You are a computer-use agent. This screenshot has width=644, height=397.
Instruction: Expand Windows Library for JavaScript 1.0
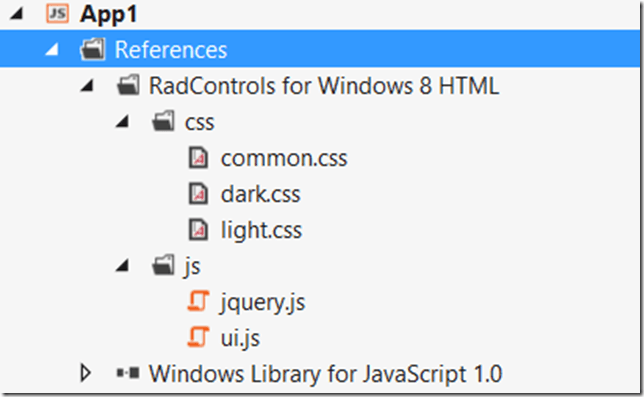pos(85,373)
